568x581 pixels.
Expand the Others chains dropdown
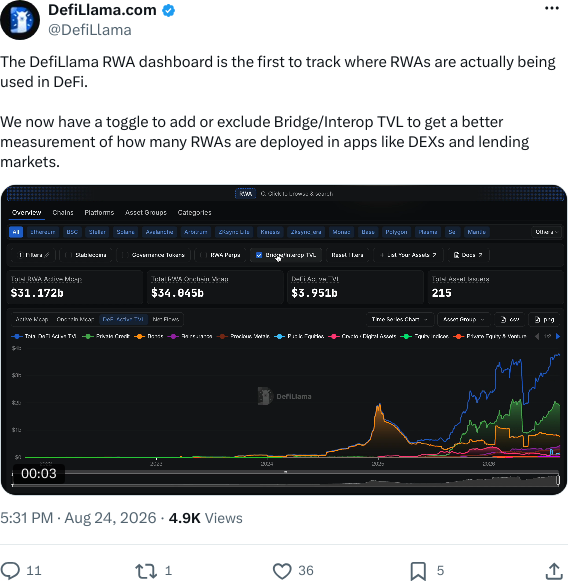546,232
